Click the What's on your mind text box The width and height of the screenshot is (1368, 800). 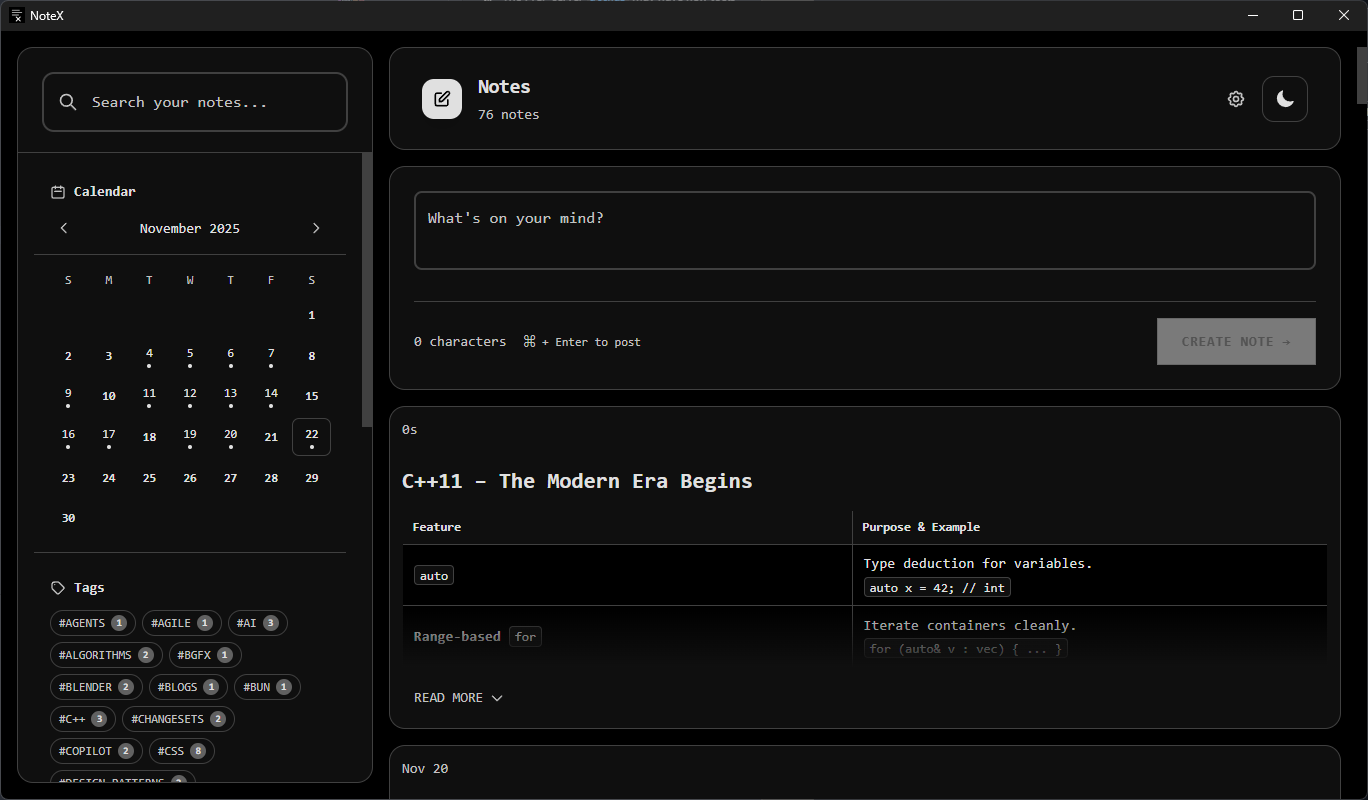tap(864, 230)
